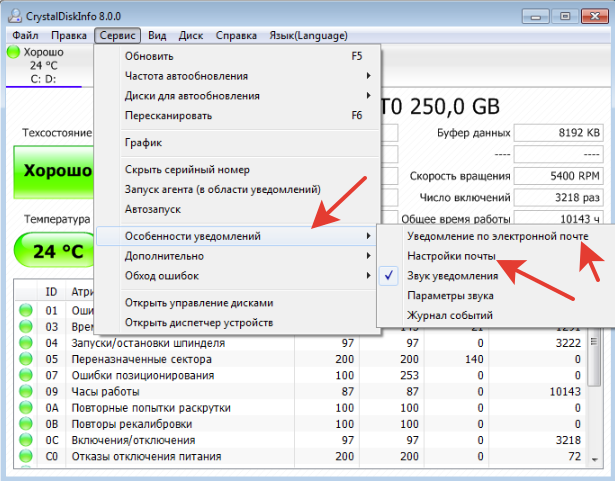Select the row Включения/отключения
615x481 pixels.
tap(300, 440)
